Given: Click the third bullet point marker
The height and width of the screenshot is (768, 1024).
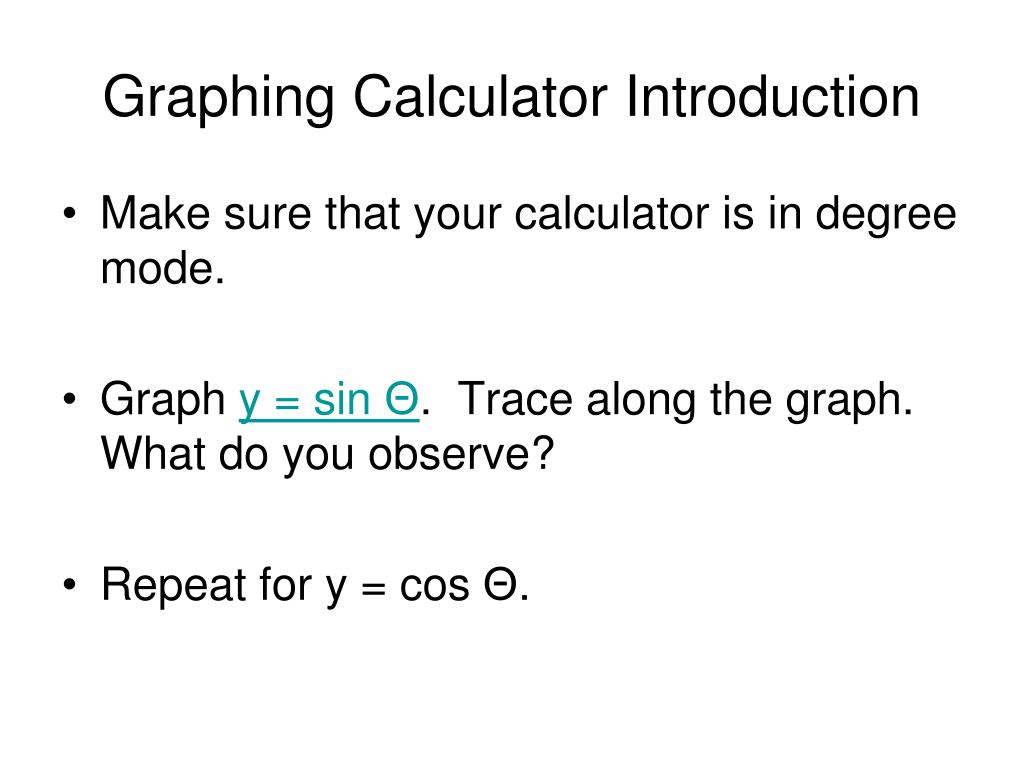Looking at the screenshot, I should coord(70,584).
